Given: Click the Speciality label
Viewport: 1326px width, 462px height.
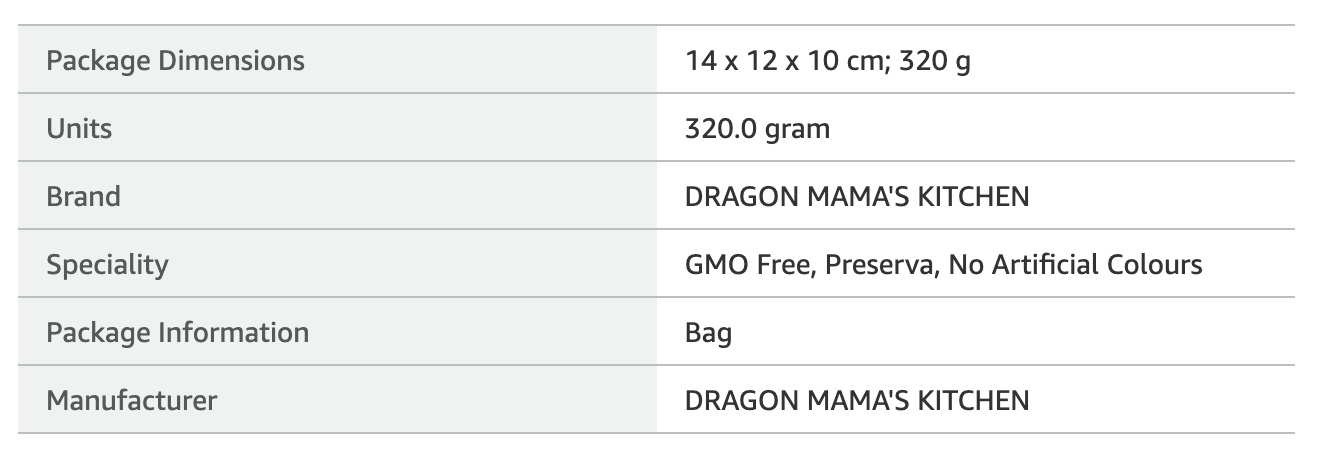Looking at the screenshot, I should click(107, 265).
